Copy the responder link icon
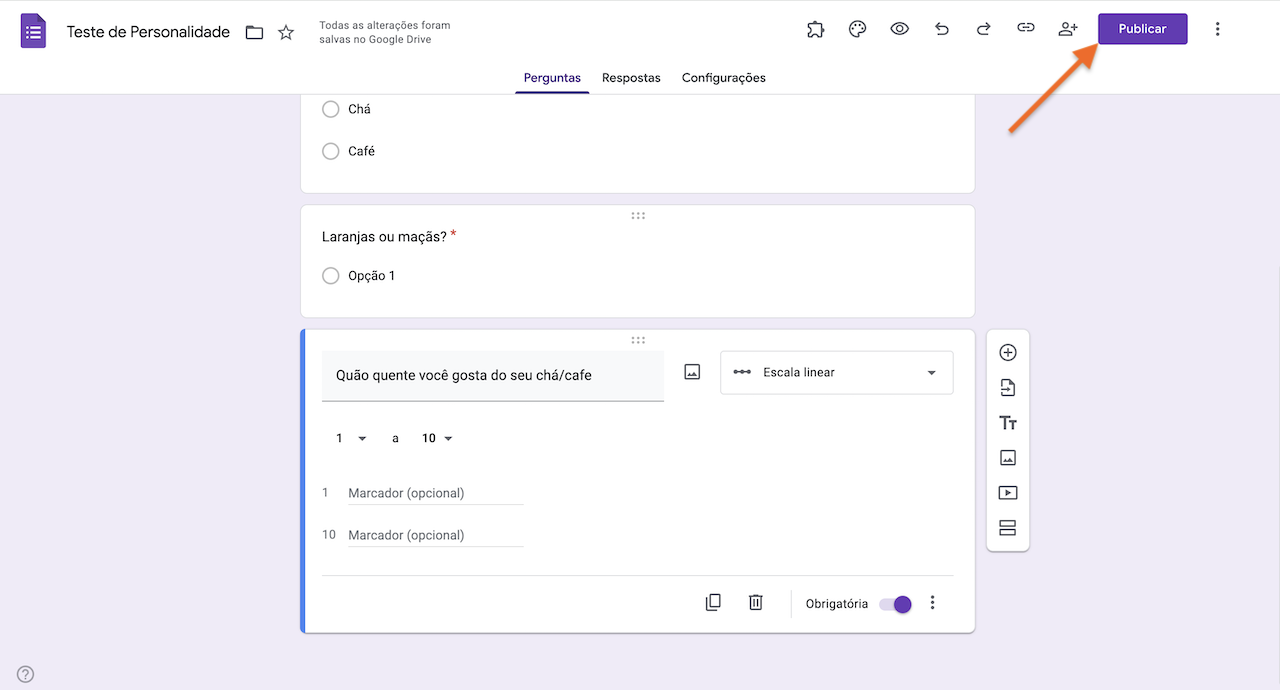Screen dimensions: 1280x690 tap(1025, 29)
